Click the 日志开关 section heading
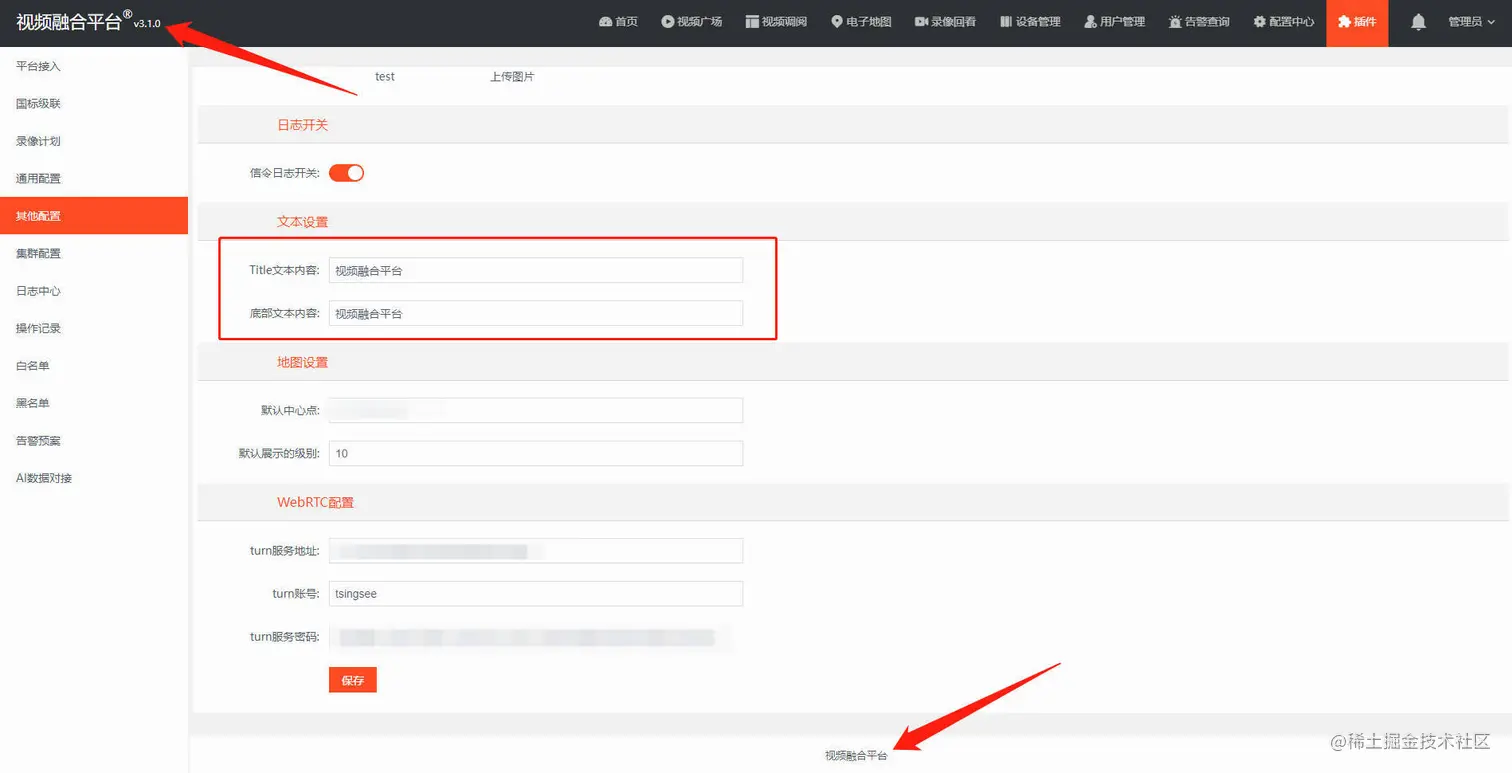This screenshot has width=1512, height=773. [302, 125]
